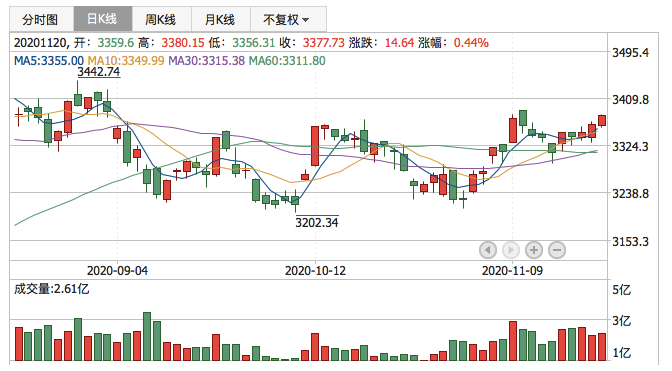Click the MA60:3311.80 indicator label
This screenshot has height=371, width=672.
pyautogui.click(x=287, y=61)
